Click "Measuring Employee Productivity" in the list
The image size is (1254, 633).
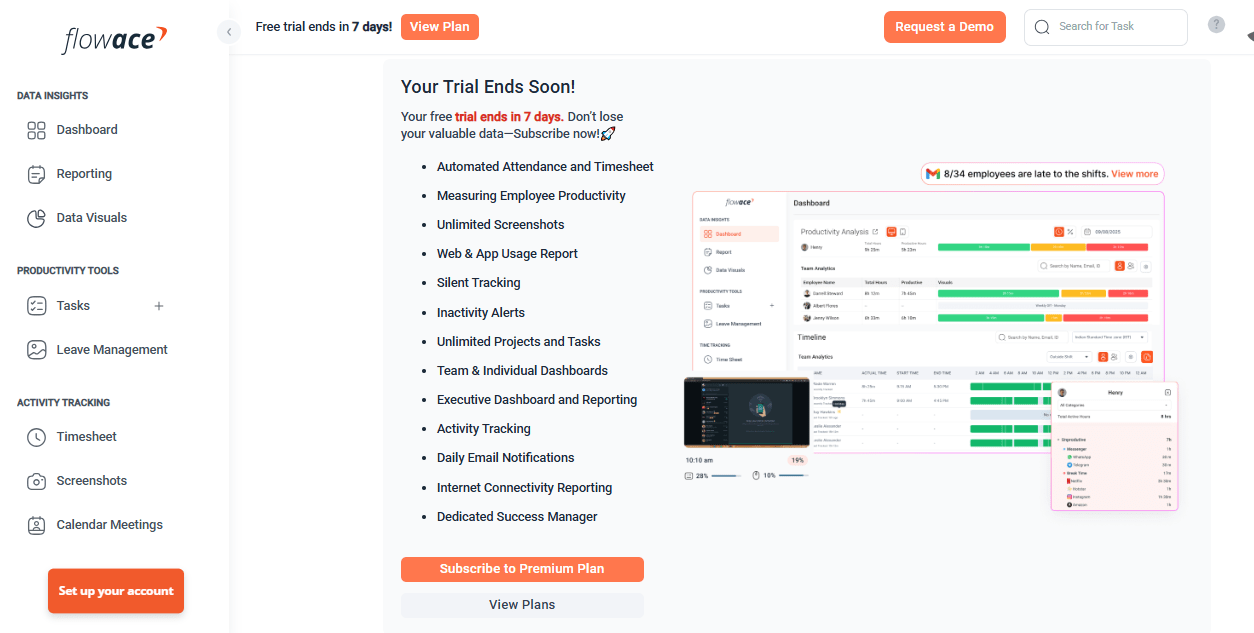(531, 196)
